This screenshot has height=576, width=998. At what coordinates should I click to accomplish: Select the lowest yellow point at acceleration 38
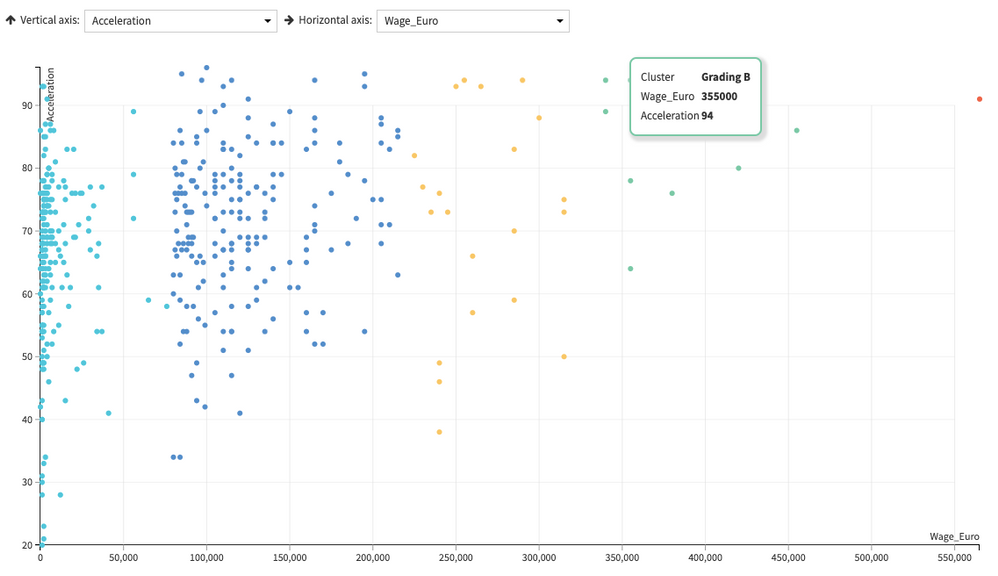[x=439, y=432]
